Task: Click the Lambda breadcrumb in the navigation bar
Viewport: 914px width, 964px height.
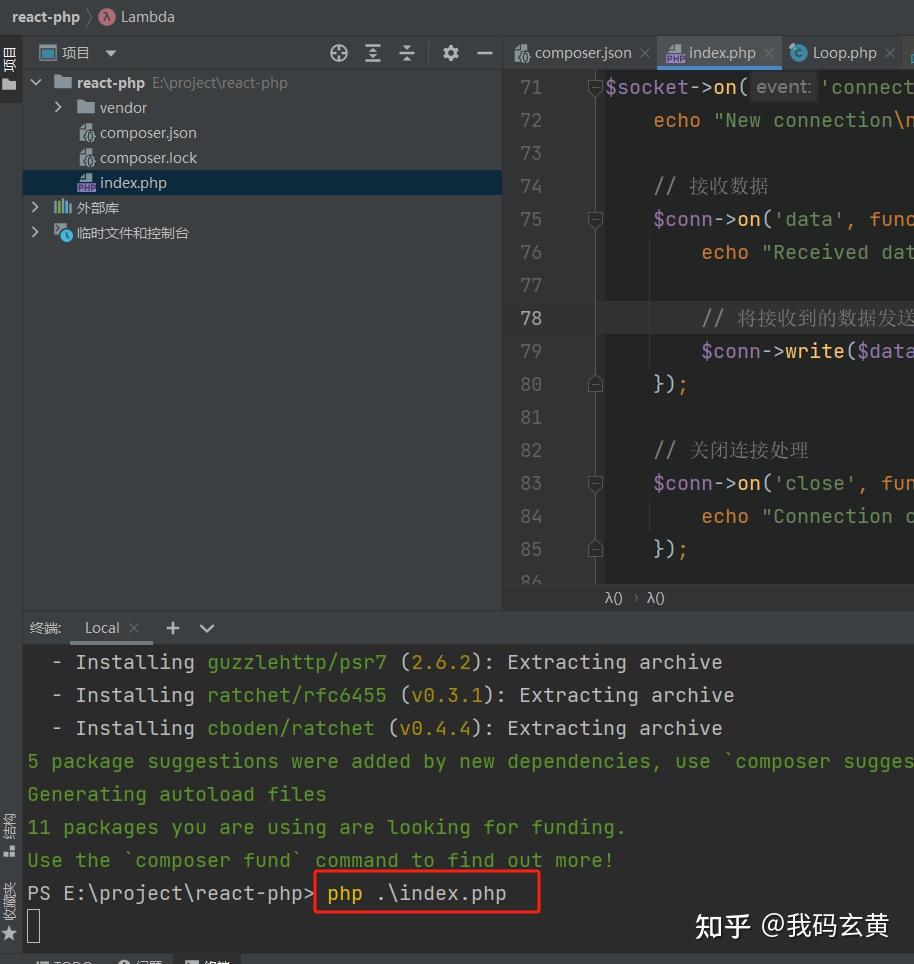Action: 146,16
